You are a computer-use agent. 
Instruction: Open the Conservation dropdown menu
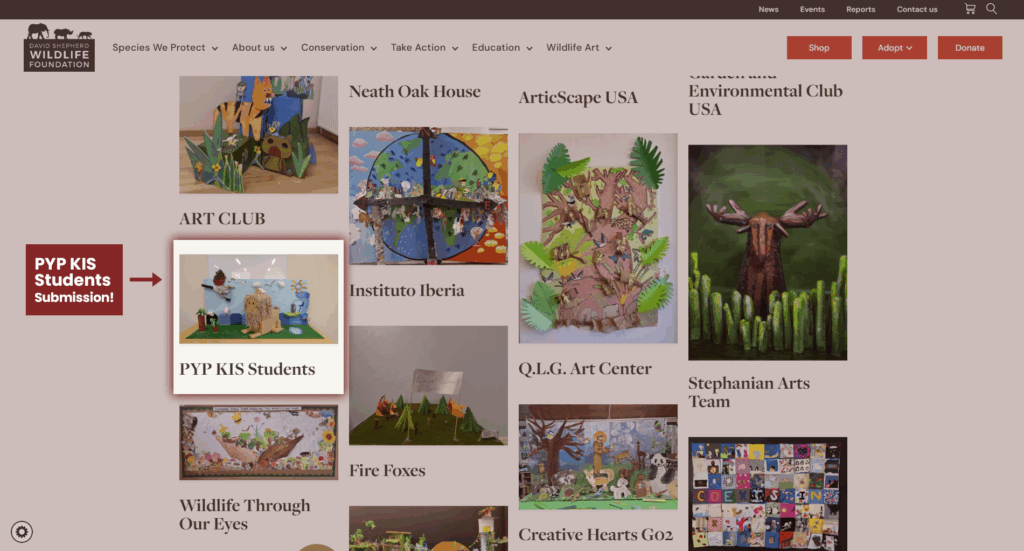(339, 48)
